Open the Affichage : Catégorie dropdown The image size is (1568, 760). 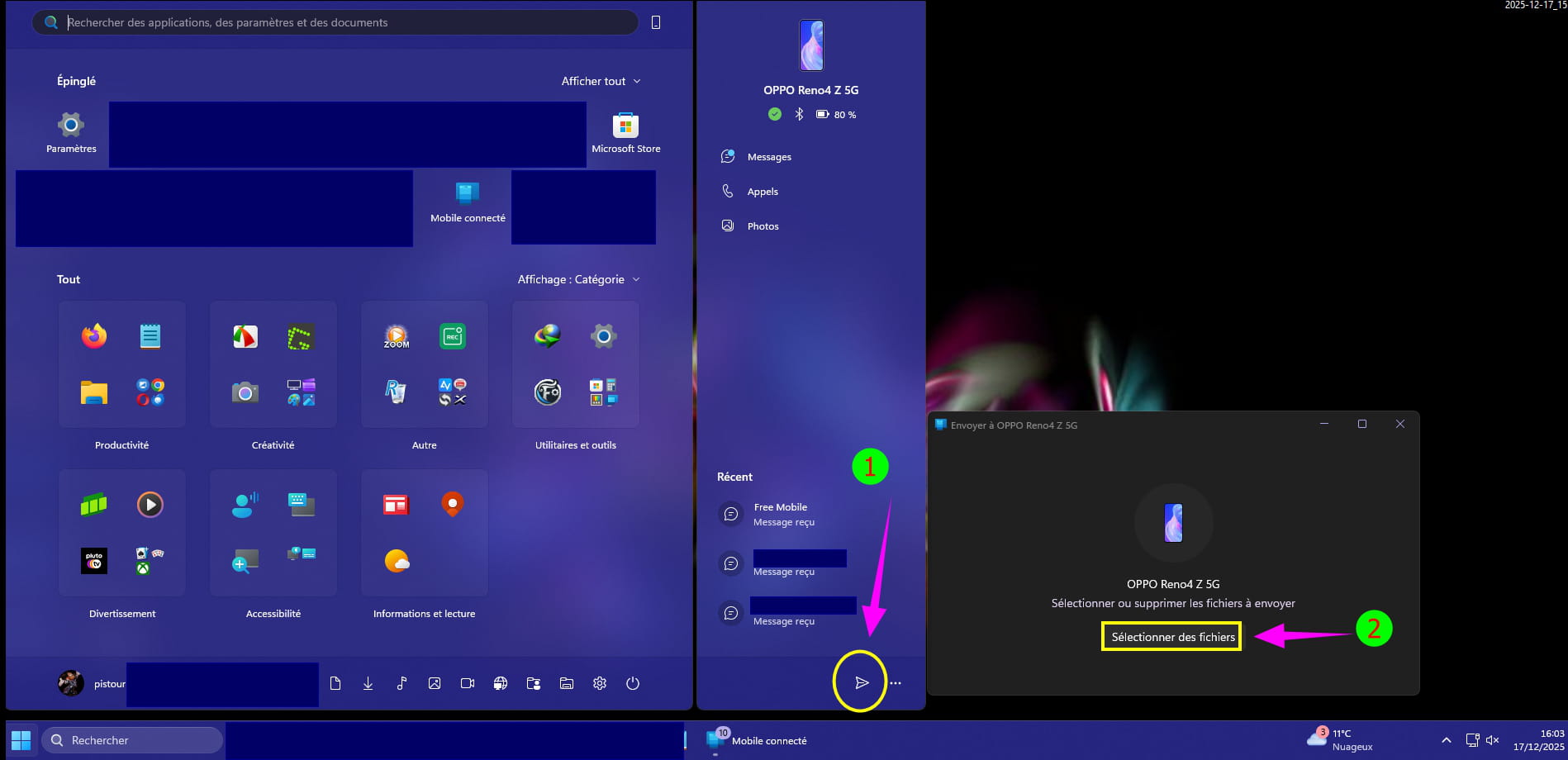point(578,279)
